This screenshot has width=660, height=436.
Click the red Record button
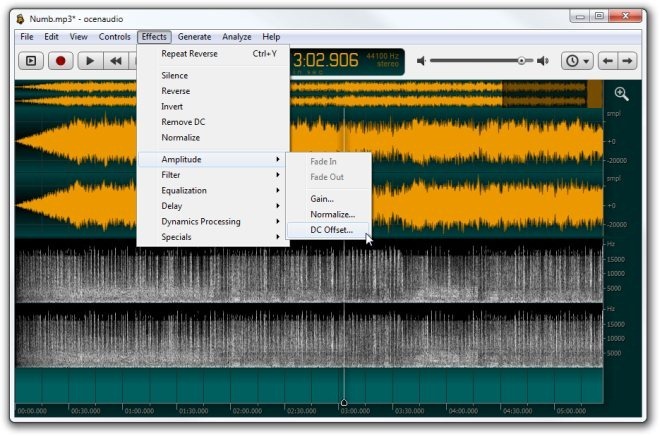pos(61,61)
